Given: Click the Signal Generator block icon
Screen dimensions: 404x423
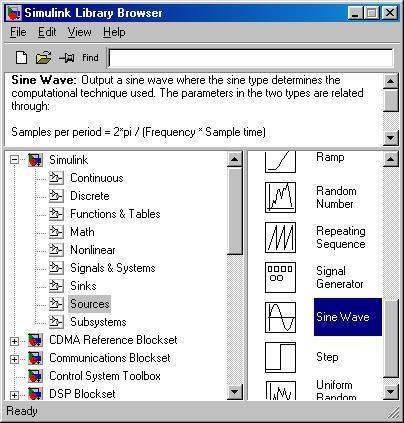Looking at the screenshot, I should [x=280, y=277].
